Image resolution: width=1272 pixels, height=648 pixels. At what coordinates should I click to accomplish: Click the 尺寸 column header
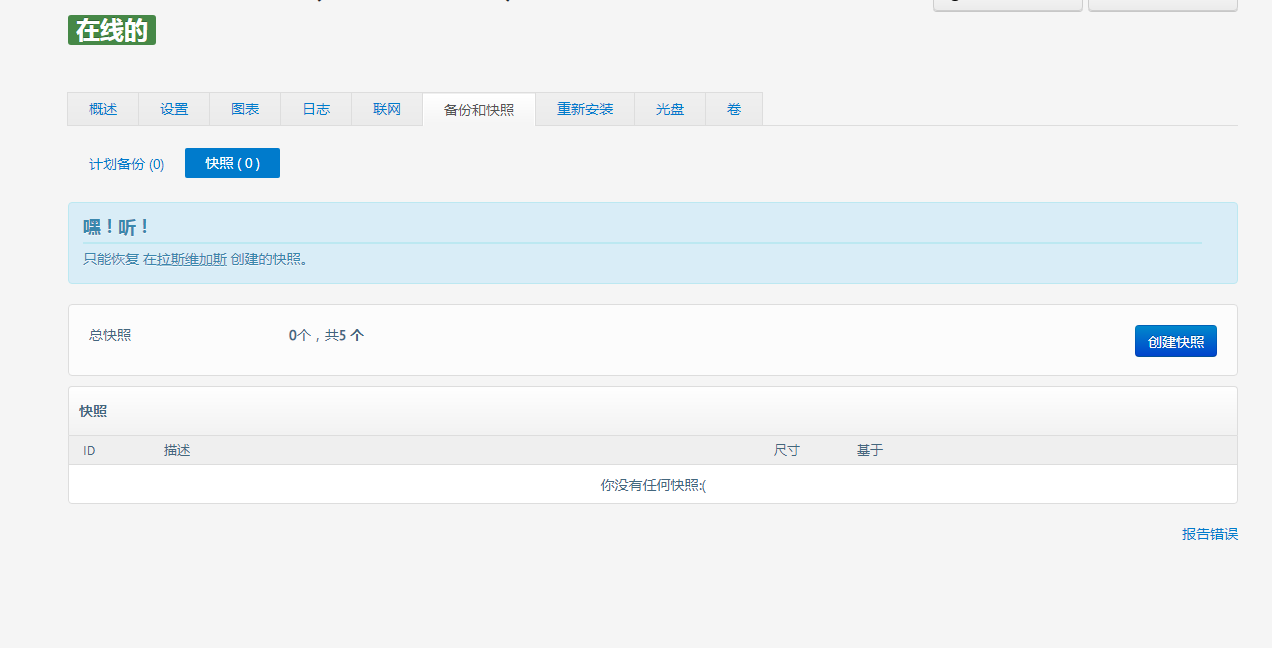[x=786, y=451]
